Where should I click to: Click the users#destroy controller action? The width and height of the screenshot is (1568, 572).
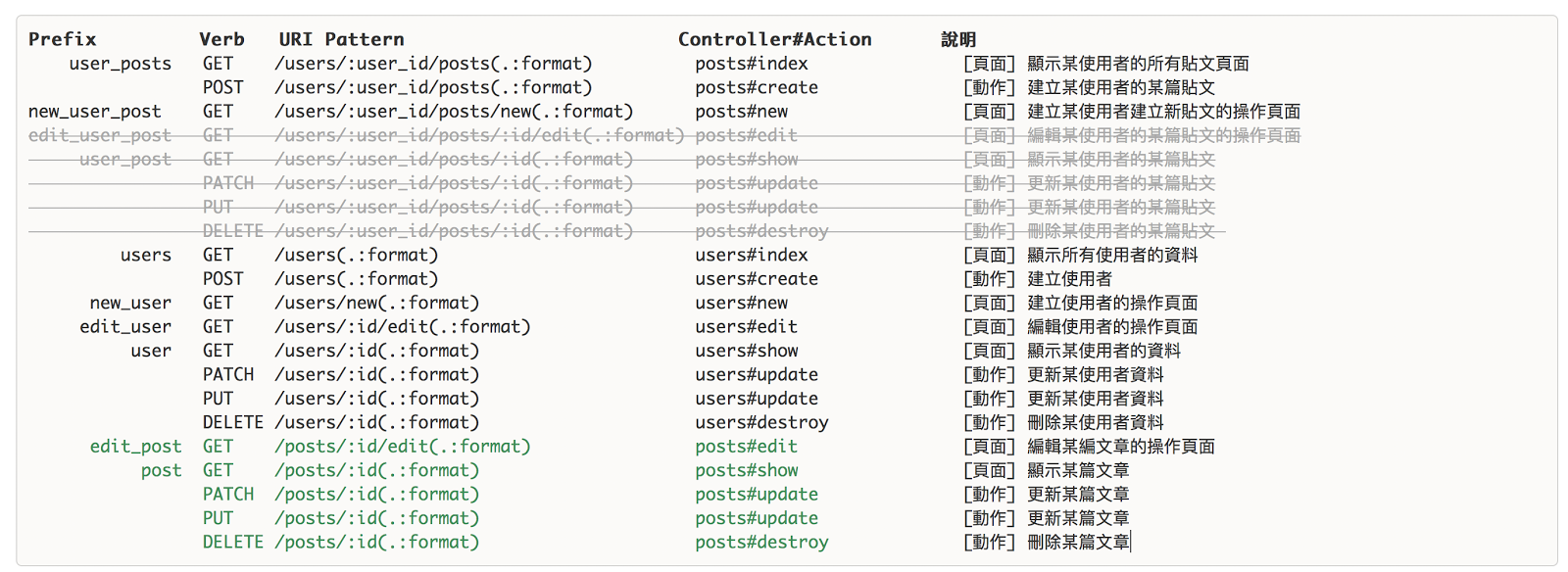click(761, 422)
